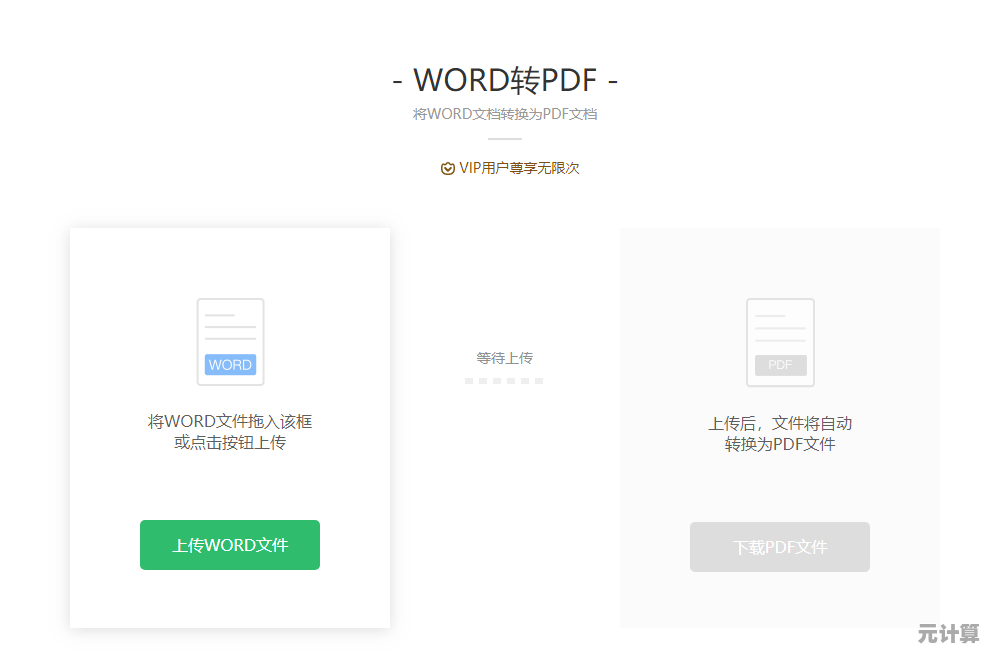
Task: Click the blue WORD label badge
Action: (230, 365)
